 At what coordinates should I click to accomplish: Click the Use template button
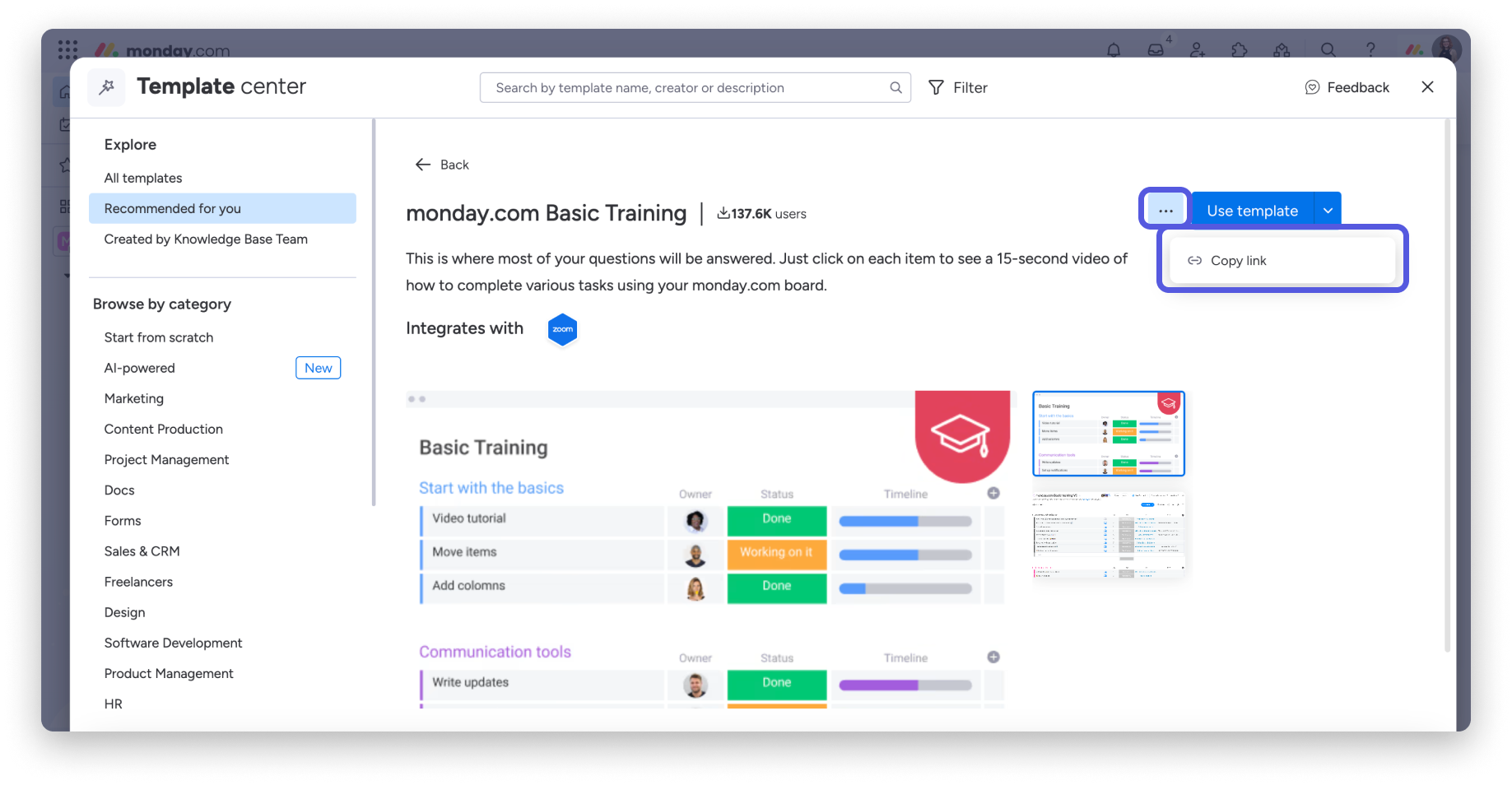[x=1252, y=211]
